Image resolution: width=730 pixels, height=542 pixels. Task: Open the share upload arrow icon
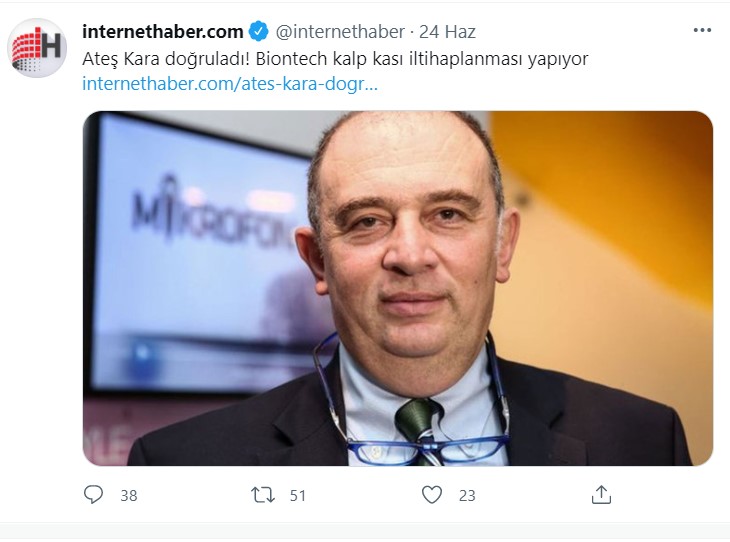tap(601, 495)
